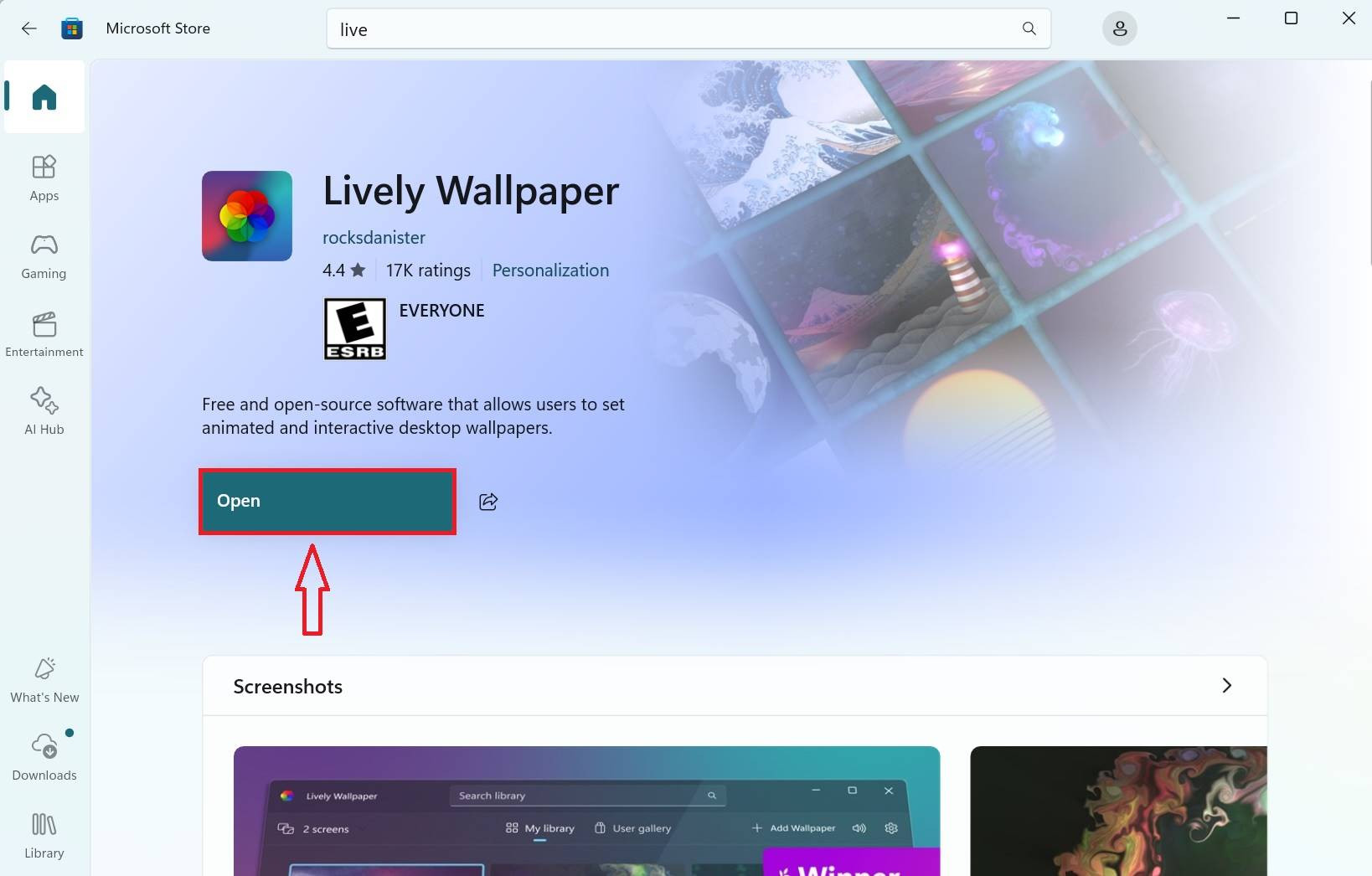The image size is (1372, 876).
Task: Open second colorful fluid screenshot thumbnail
Action: (x=1118, y=811)
